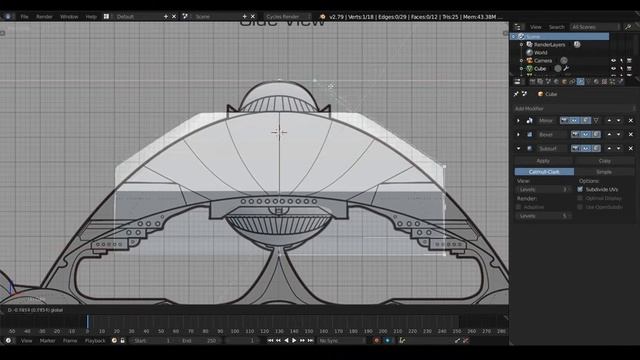Expand the Bevel modifier panel
The height and width of the screenshot is (360, 640).
(518, 134)
